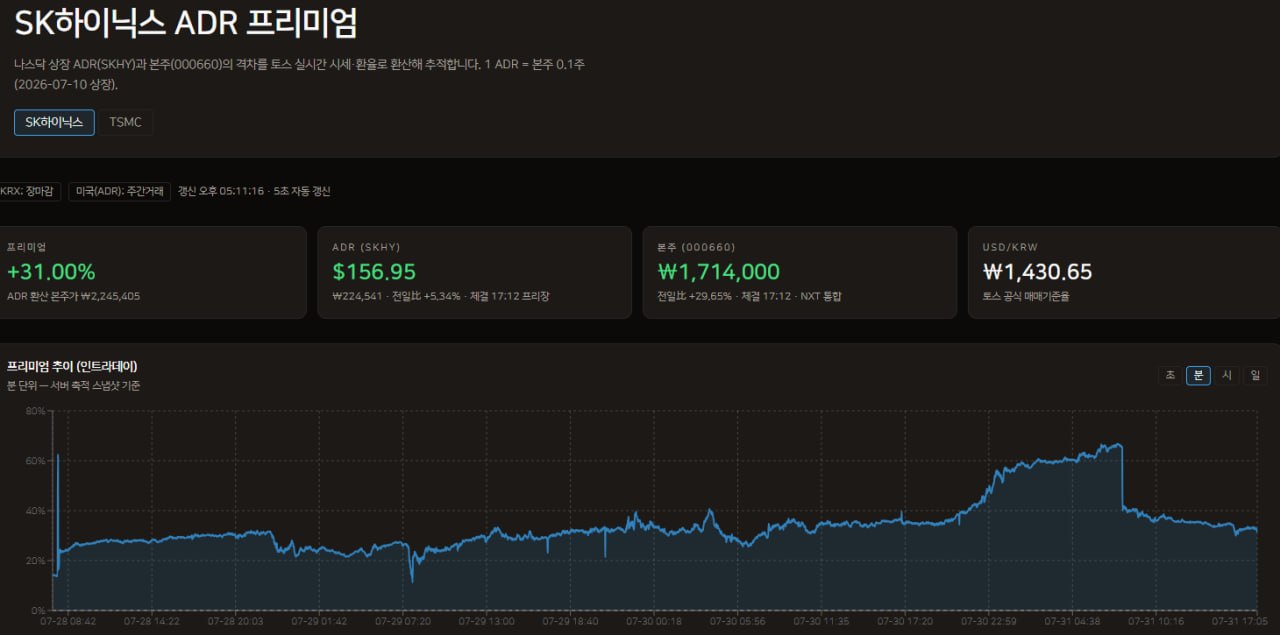This screenshot has width=1280, height=635.
Task: Set chart interval to 분 (minutes)
Action: pos(1198,375)
